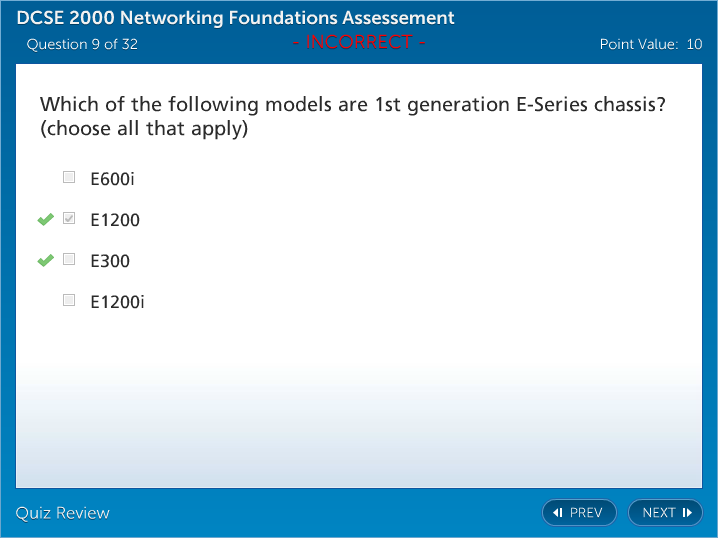718x538 pixels.
Task: Click the green checkmark beside E1200
Action: pos(45,220)
